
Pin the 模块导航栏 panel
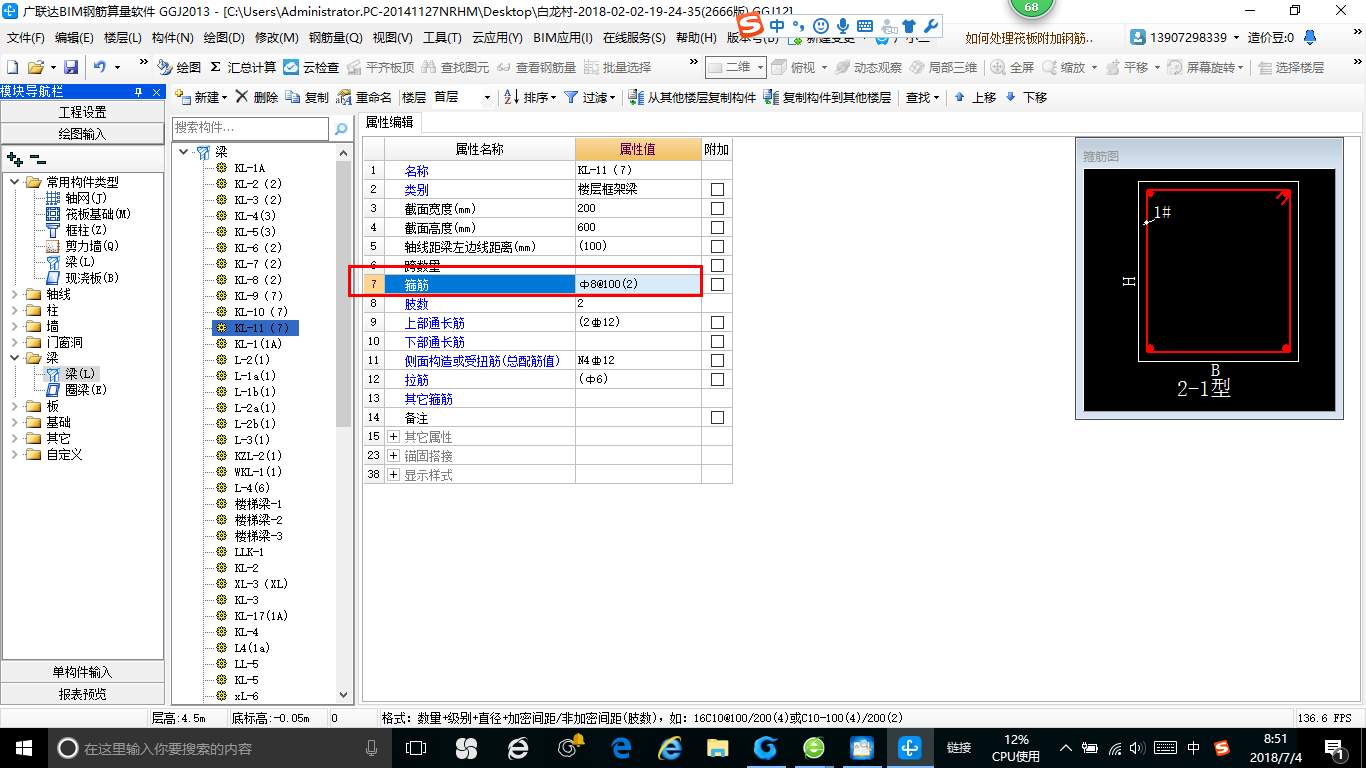click(139, 91)
